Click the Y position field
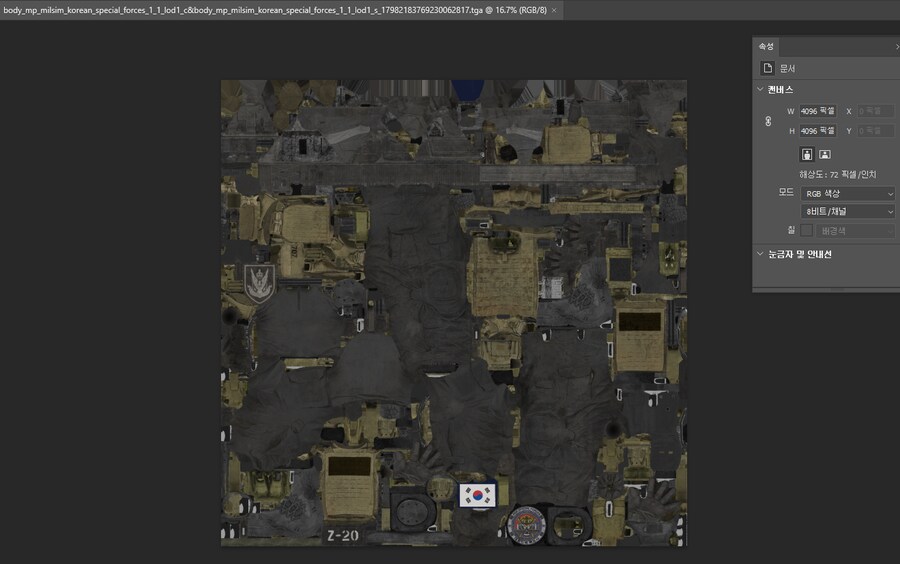Viewport: 900px width, 564px height. [x=875, y=131]
